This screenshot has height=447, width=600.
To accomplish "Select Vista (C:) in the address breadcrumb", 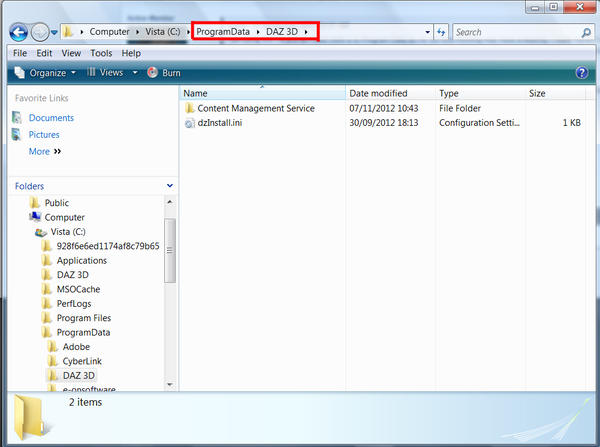I will click(163, 32).
